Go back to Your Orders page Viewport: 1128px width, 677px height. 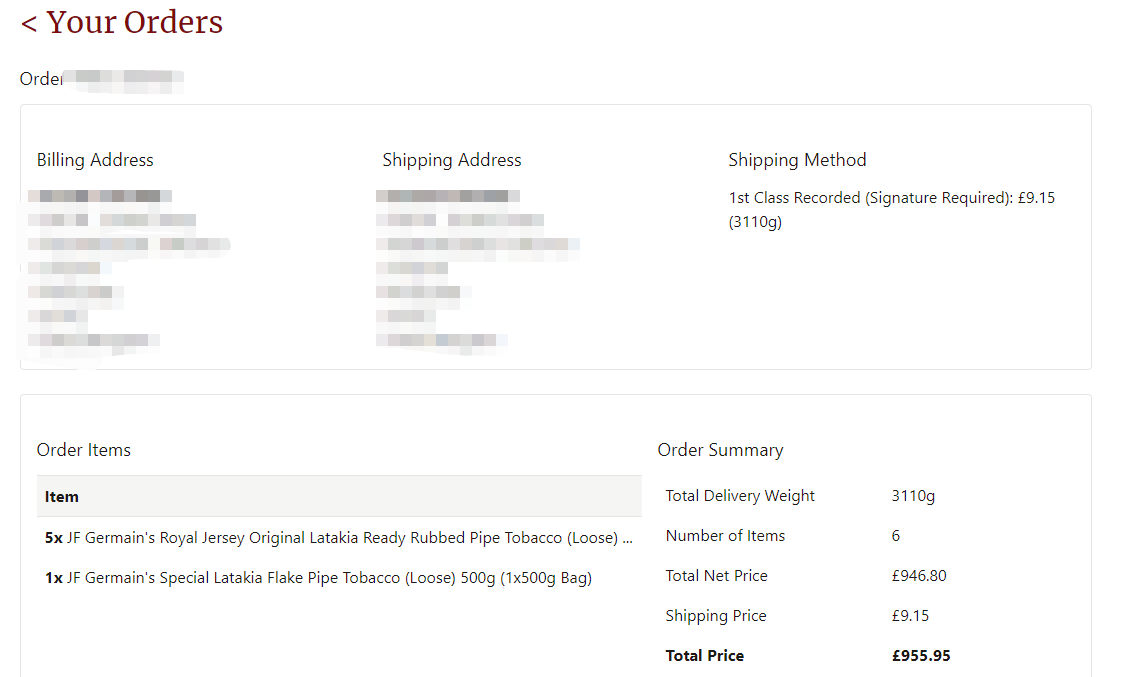[134, 22]
